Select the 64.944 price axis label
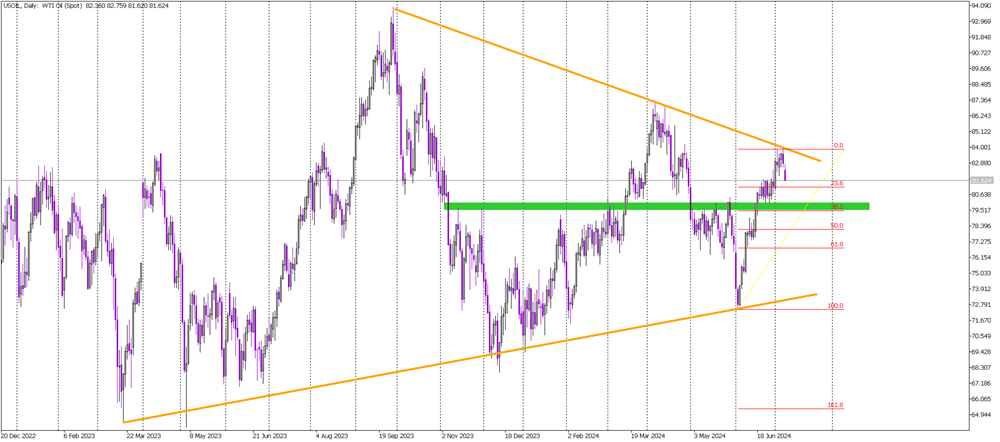The width and height of the screenshot is (1000, 442). click(980, 415)
